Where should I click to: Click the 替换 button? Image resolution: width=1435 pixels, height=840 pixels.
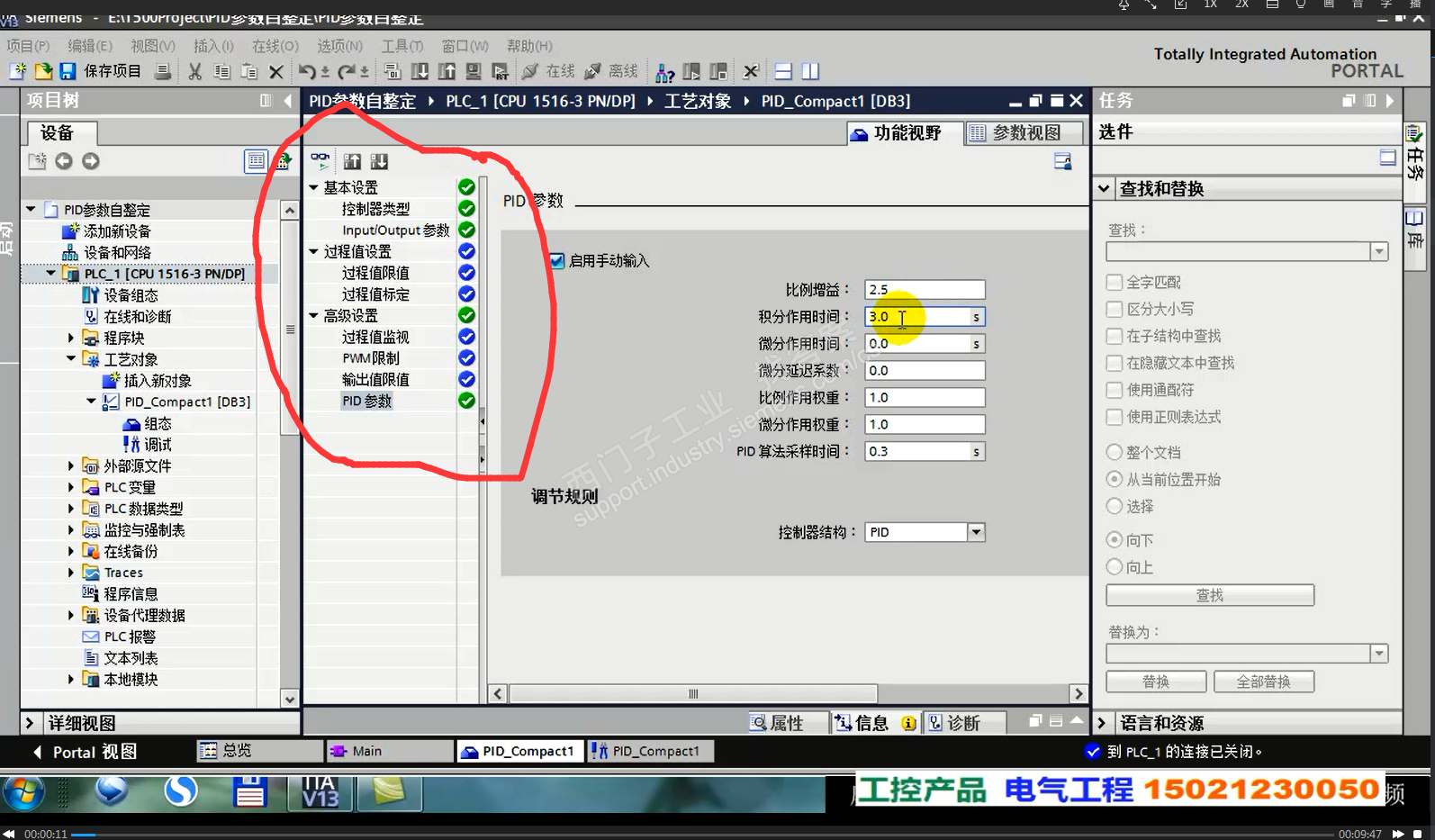1156,682
